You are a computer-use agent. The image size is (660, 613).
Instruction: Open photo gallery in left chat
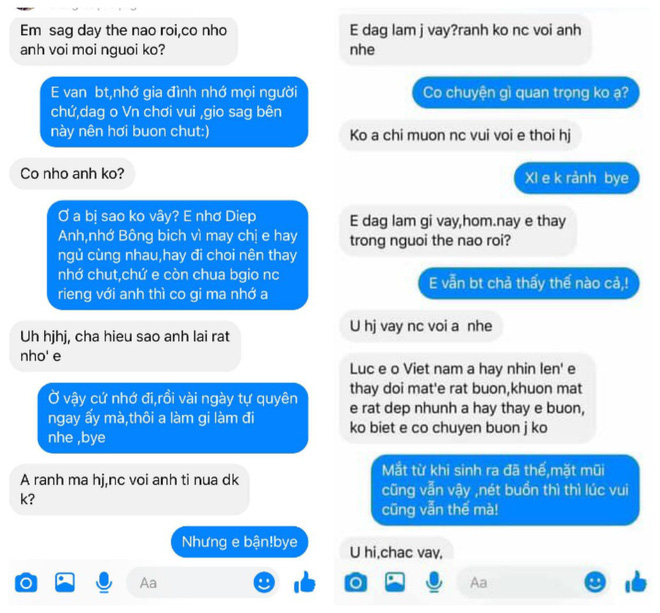[x=65, y=583]
